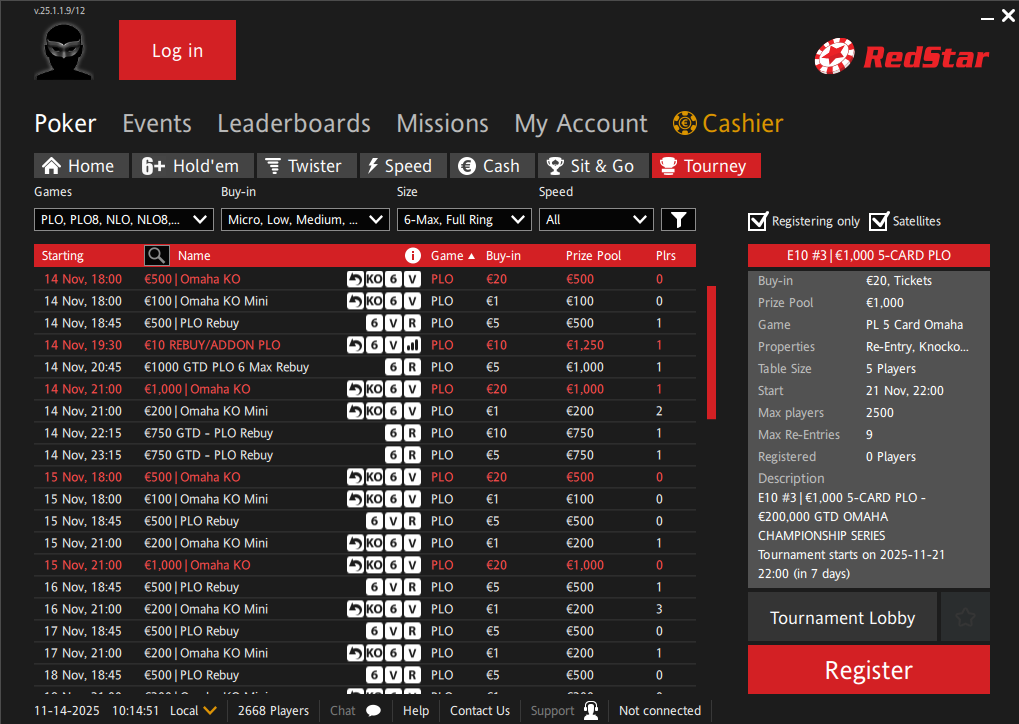
Task: Select the €10 REBUY/ADDON PLO tournament row
Action: tap(212, 345)
